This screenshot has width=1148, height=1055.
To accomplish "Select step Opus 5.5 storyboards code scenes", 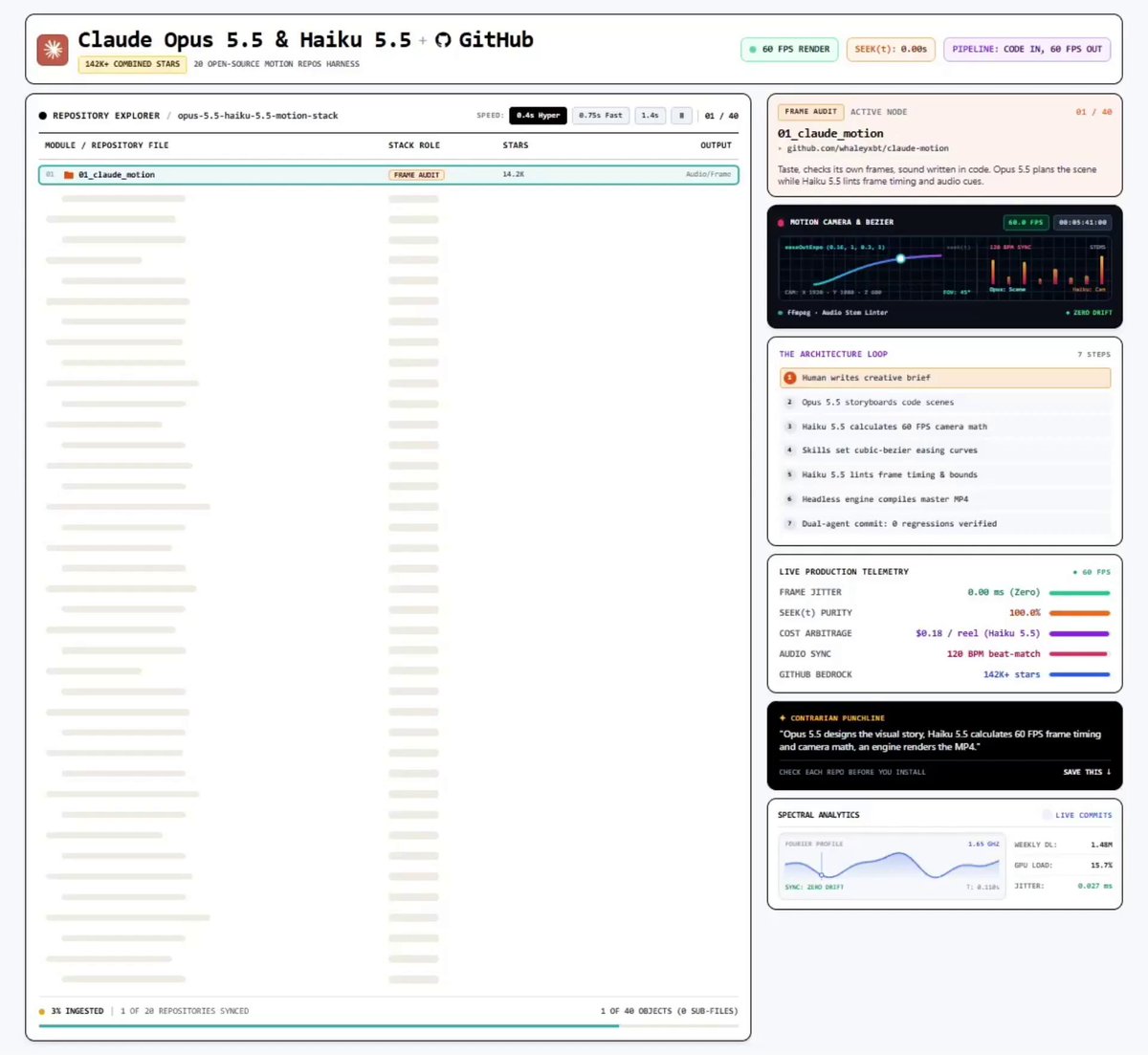I will 945,403.
